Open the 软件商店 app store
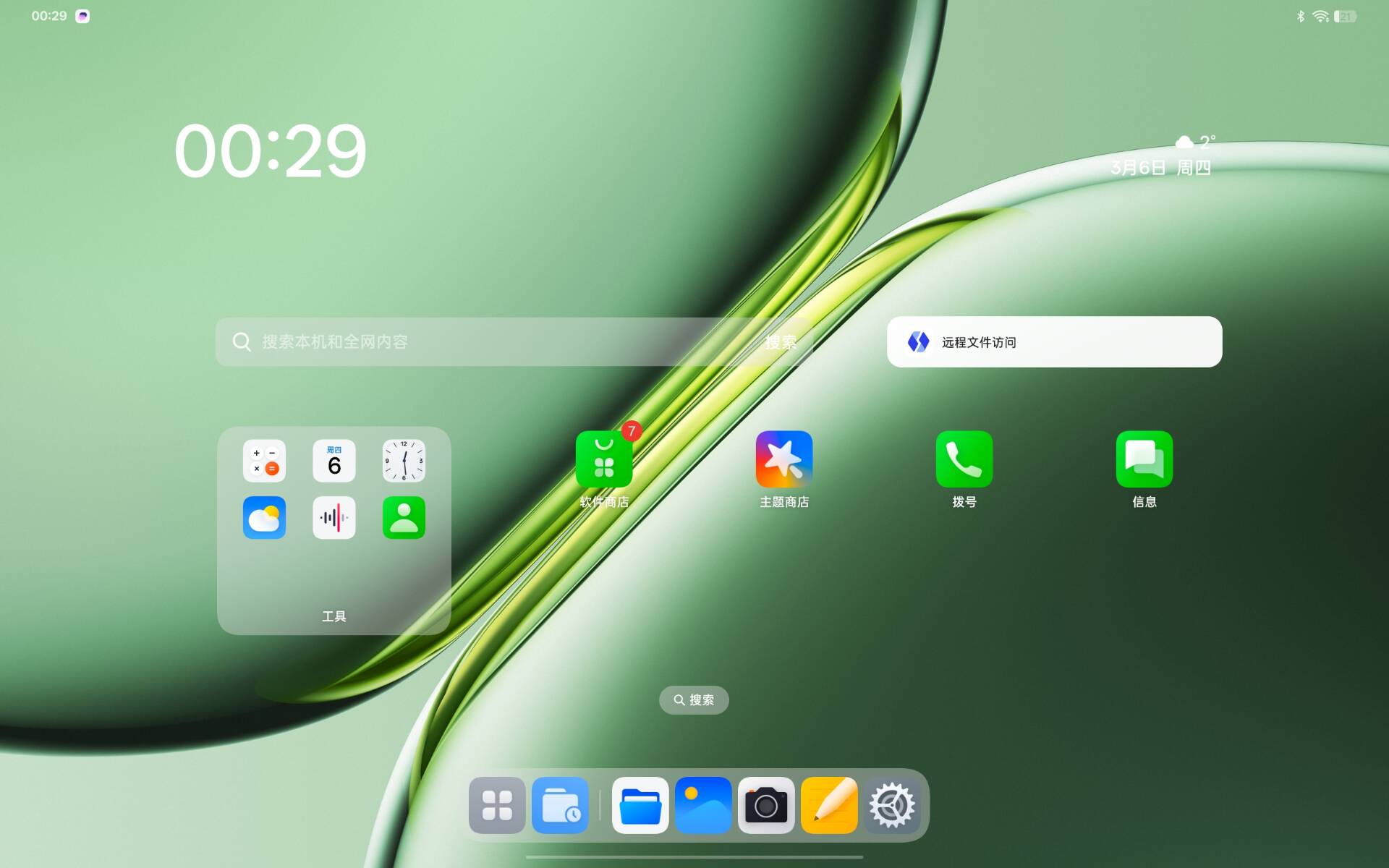The width and height of the screenshot is (1389, 868). (x=603, y=460)
